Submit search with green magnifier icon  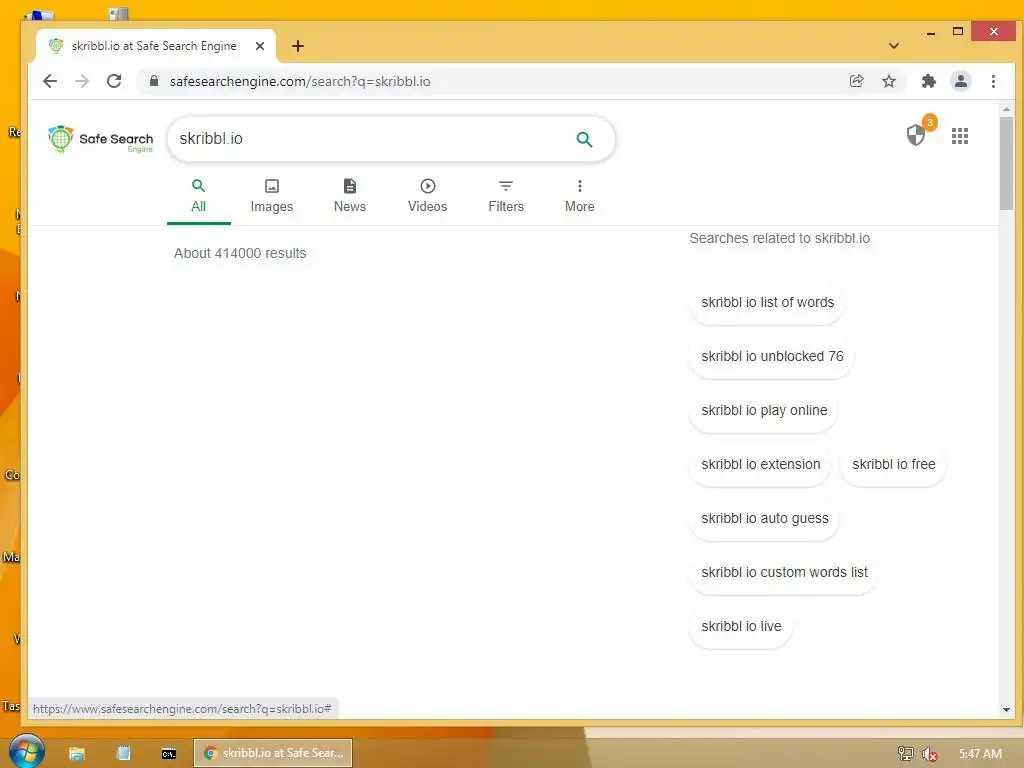[584, 139]
